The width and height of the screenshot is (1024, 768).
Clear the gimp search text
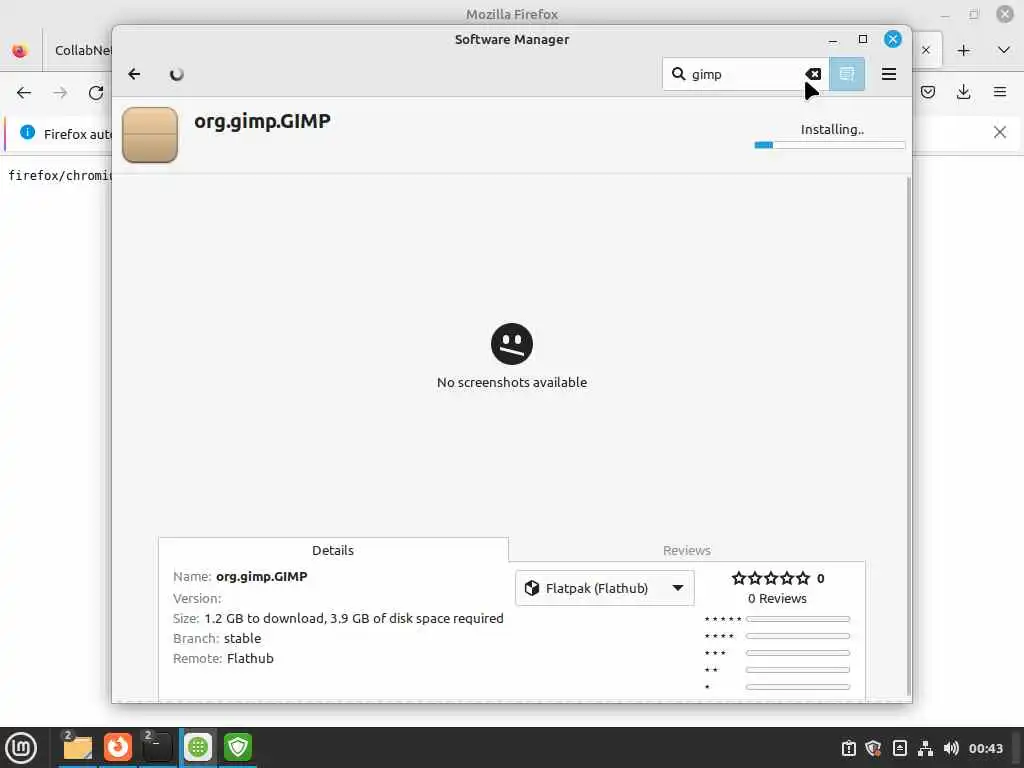tap(813, 74)
